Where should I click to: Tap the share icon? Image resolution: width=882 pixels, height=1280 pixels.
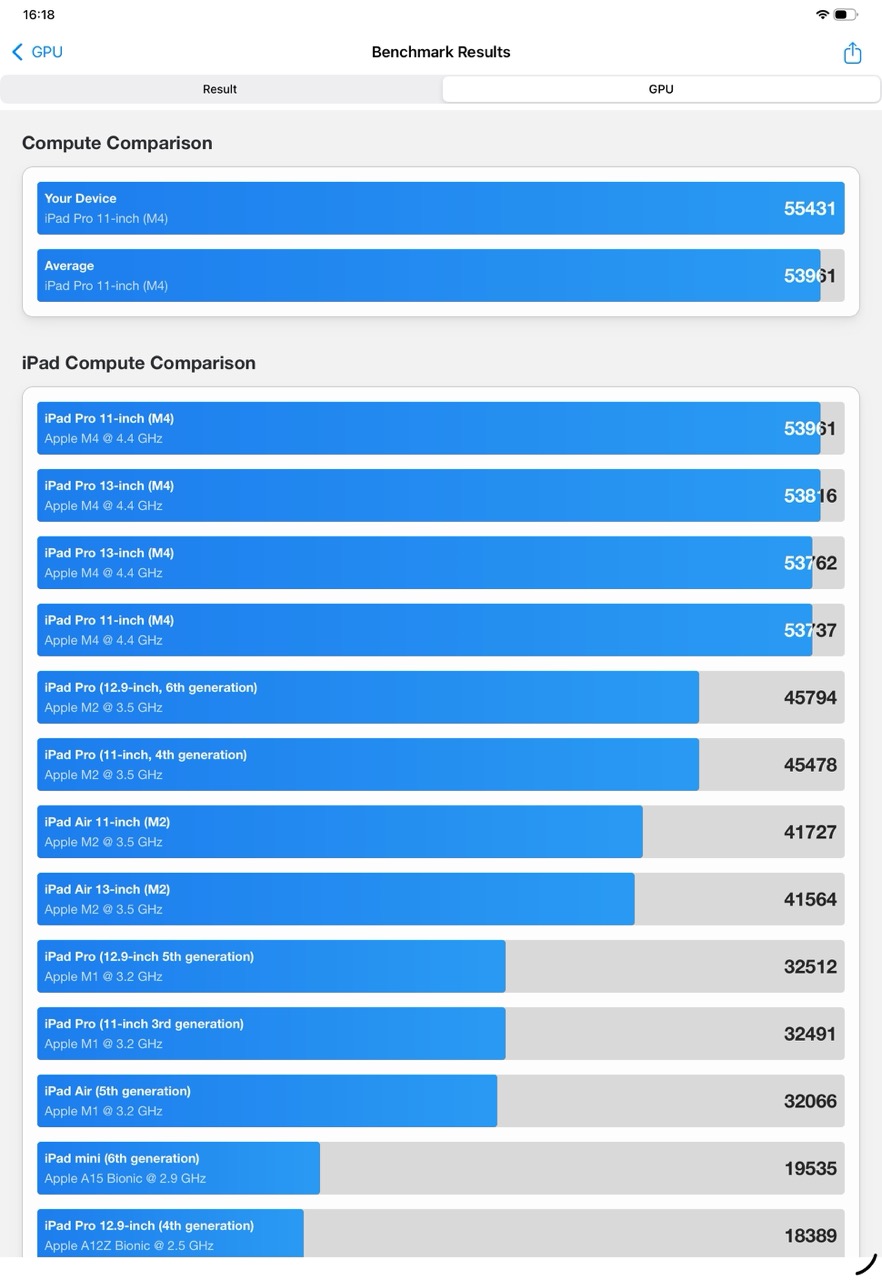tap(852, 53)
